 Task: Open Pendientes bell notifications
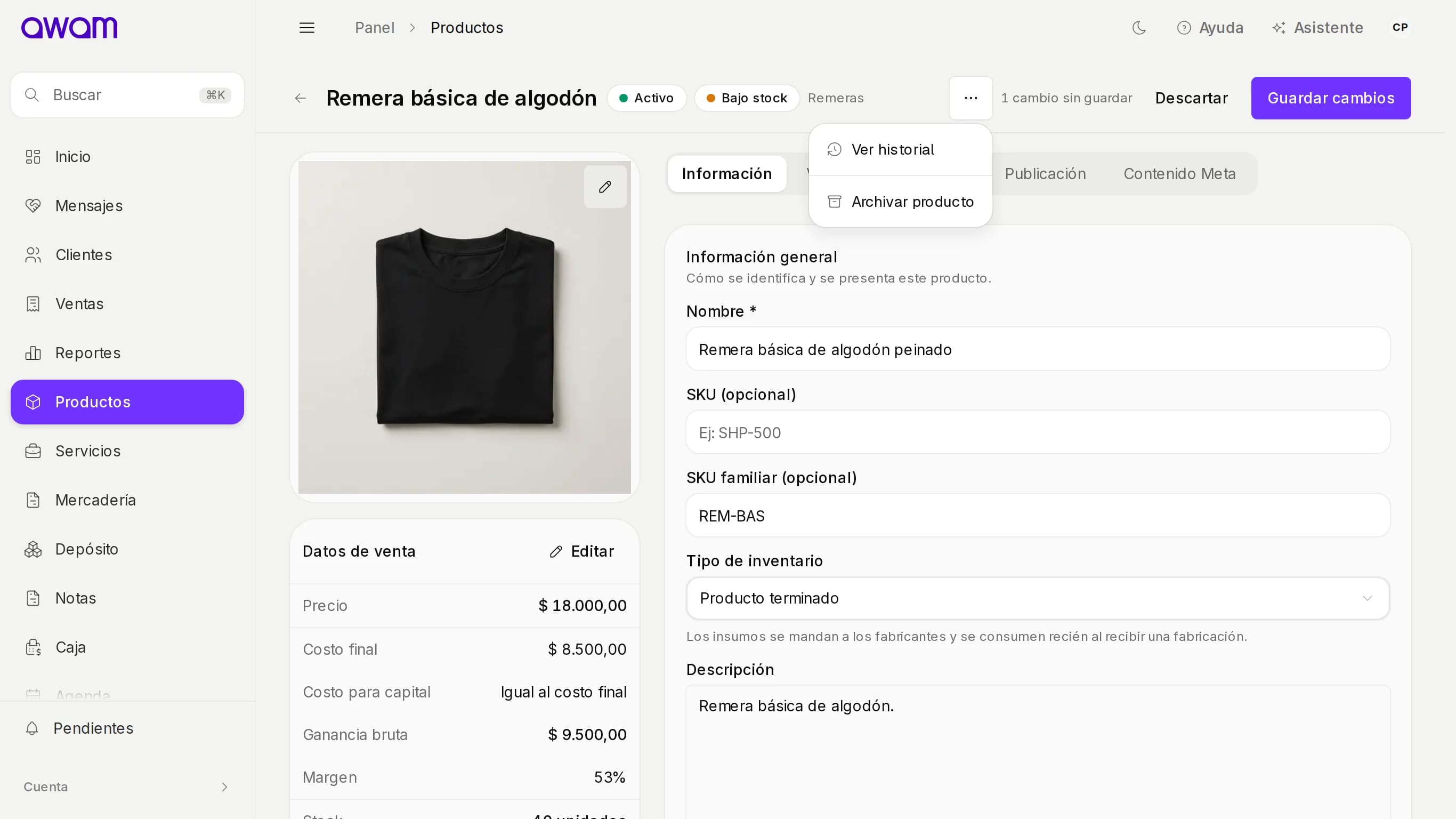click(x=127, y=728)
